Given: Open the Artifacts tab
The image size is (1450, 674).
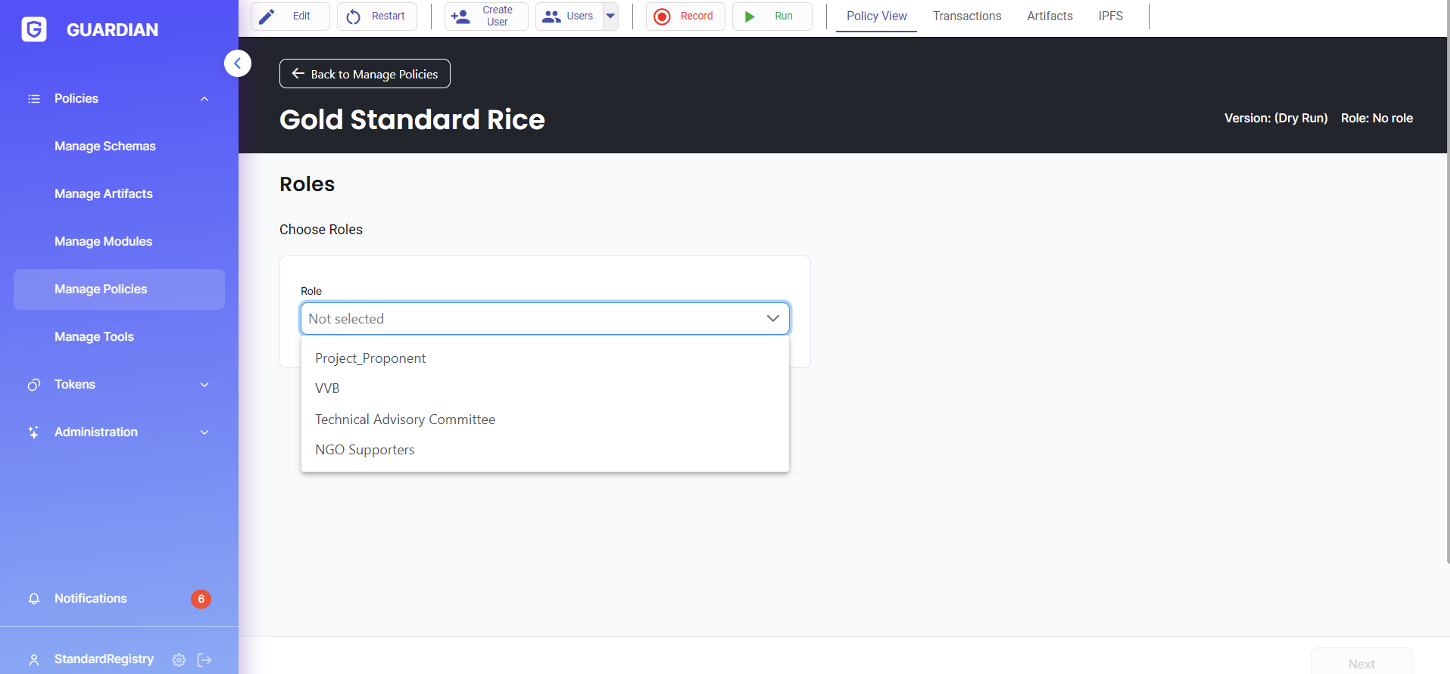Looking at the screenshot, I should click(x=1049, y=16).
